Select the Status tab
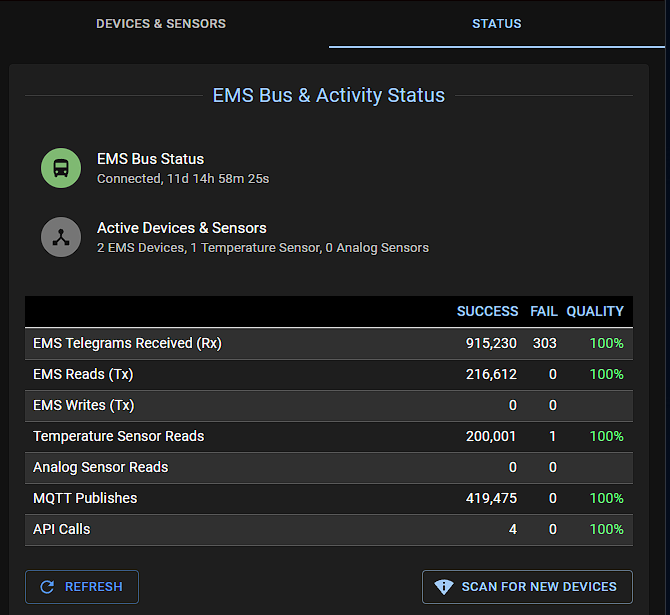 [497, 24]
